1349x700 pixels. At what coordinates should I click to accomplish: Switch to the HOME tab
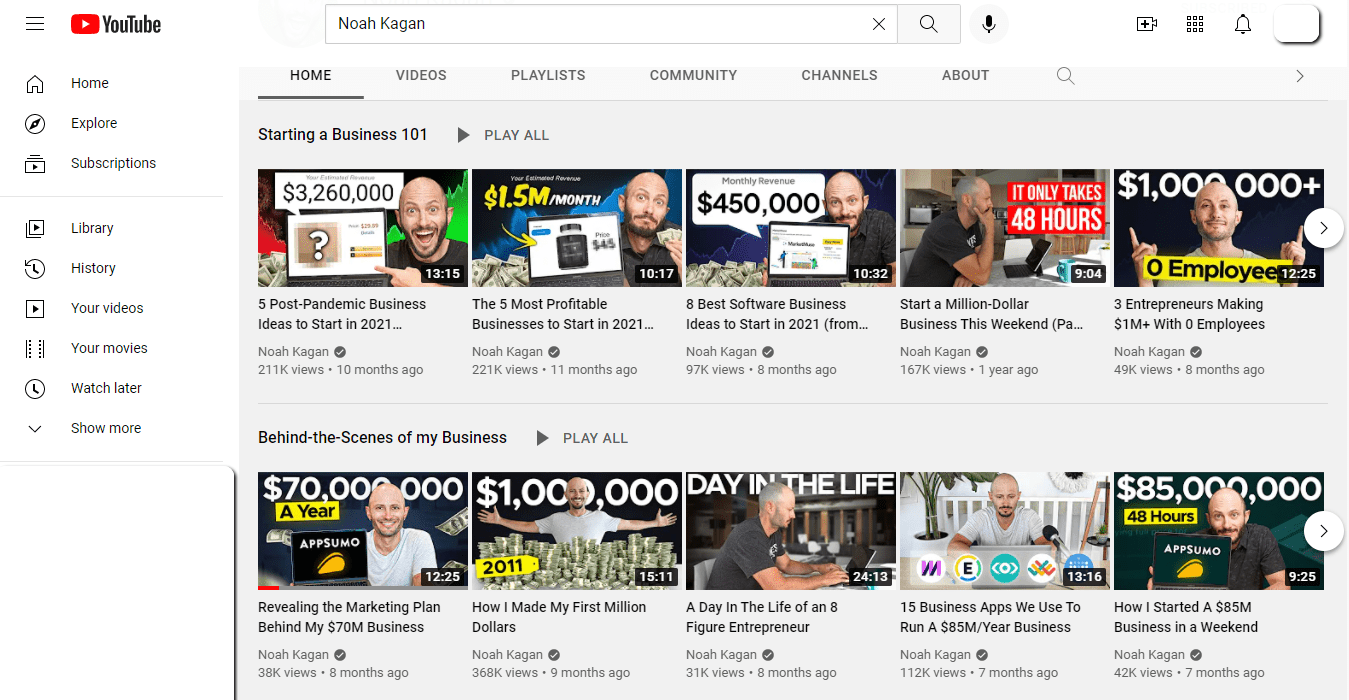[311, 75]
